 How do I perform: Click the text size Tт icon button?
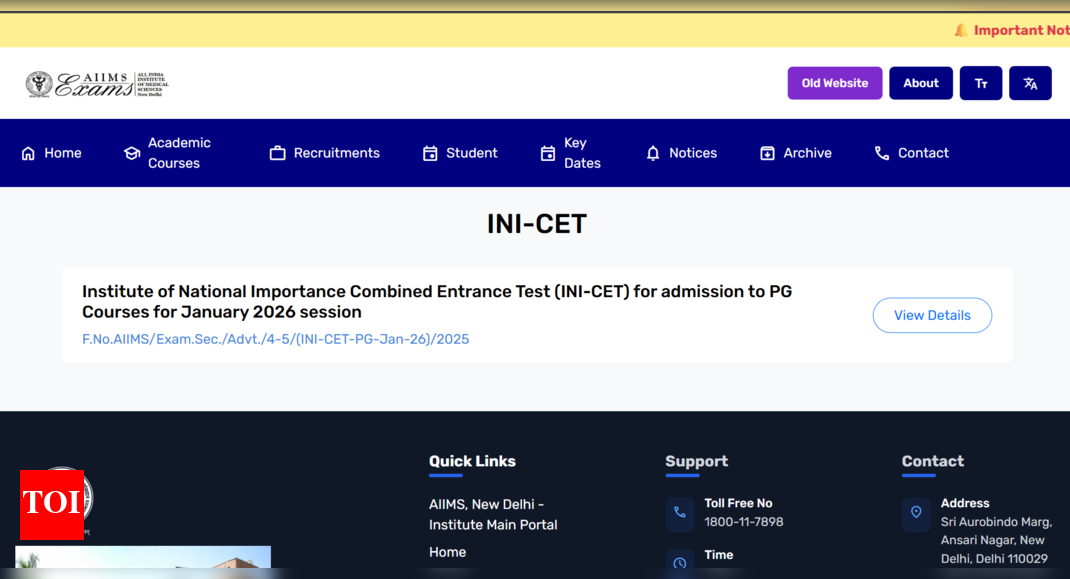click(x=980, y=83)
